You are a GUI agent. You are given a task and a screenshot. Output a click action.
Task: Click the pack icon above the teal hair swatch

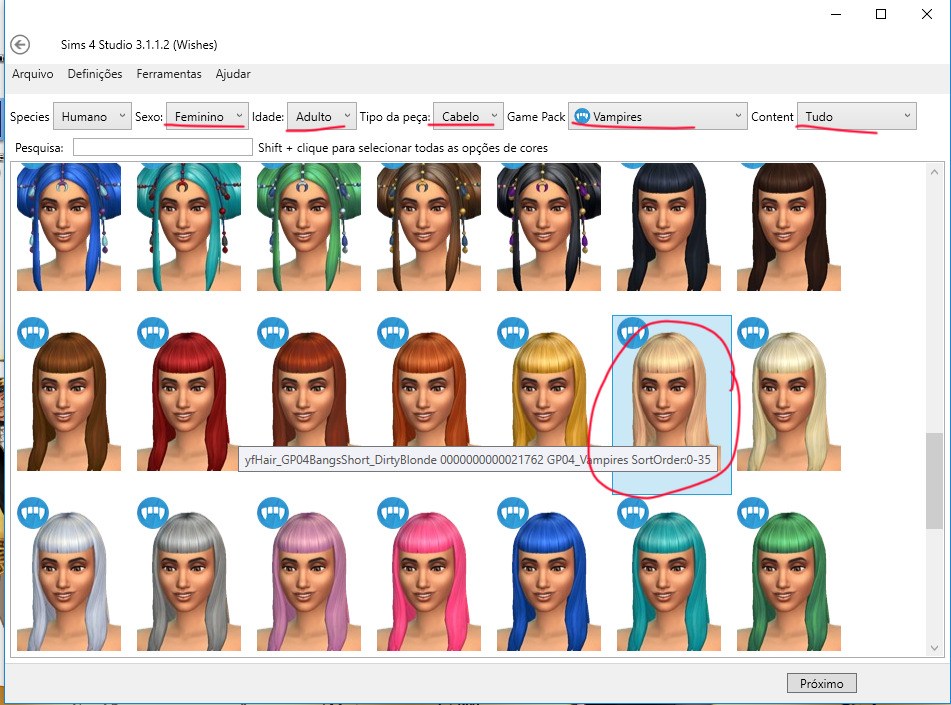tap(632, 512)
